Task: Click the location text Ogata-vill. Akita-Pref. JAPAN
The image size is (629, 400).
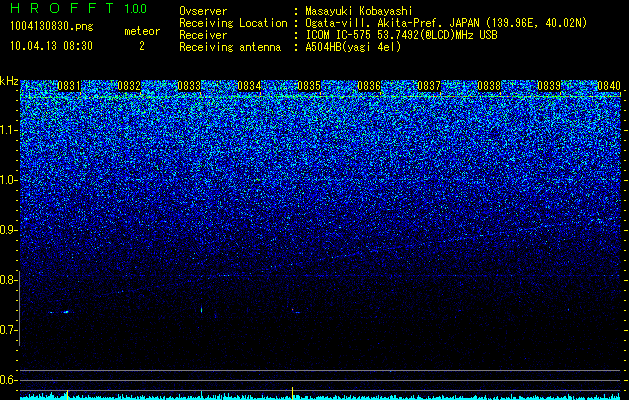Action: pyautogui.click(x=392, y=23)
